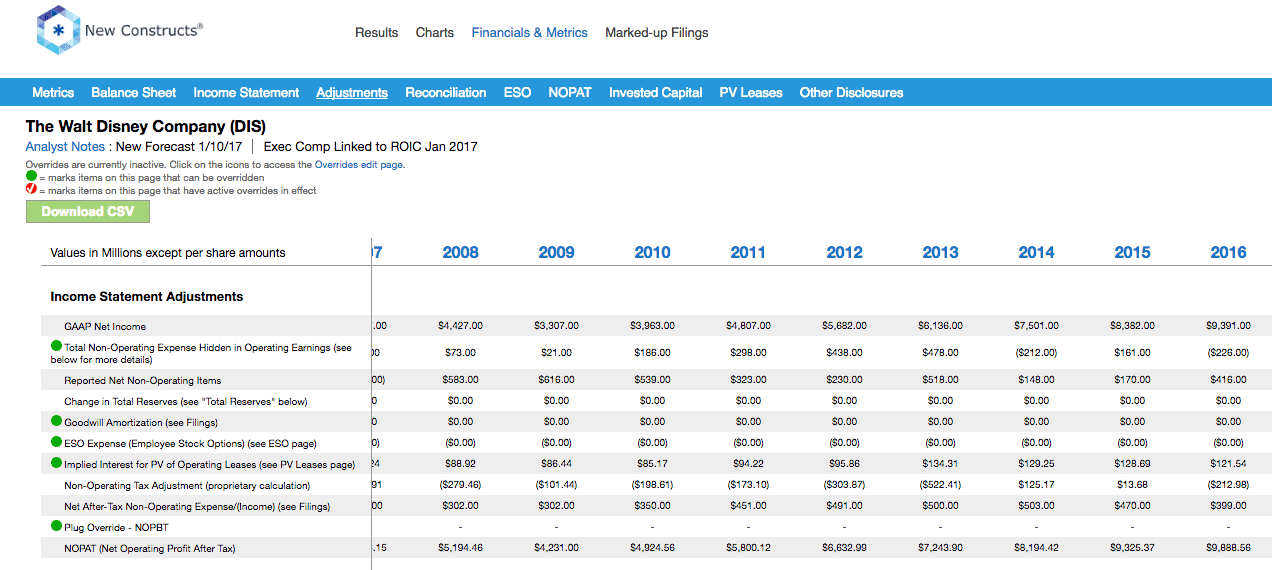Click 2014 non-operating expense value ($212.00)
Image resolution: width=1272 pixels, height=570 pixels.
1036,353
